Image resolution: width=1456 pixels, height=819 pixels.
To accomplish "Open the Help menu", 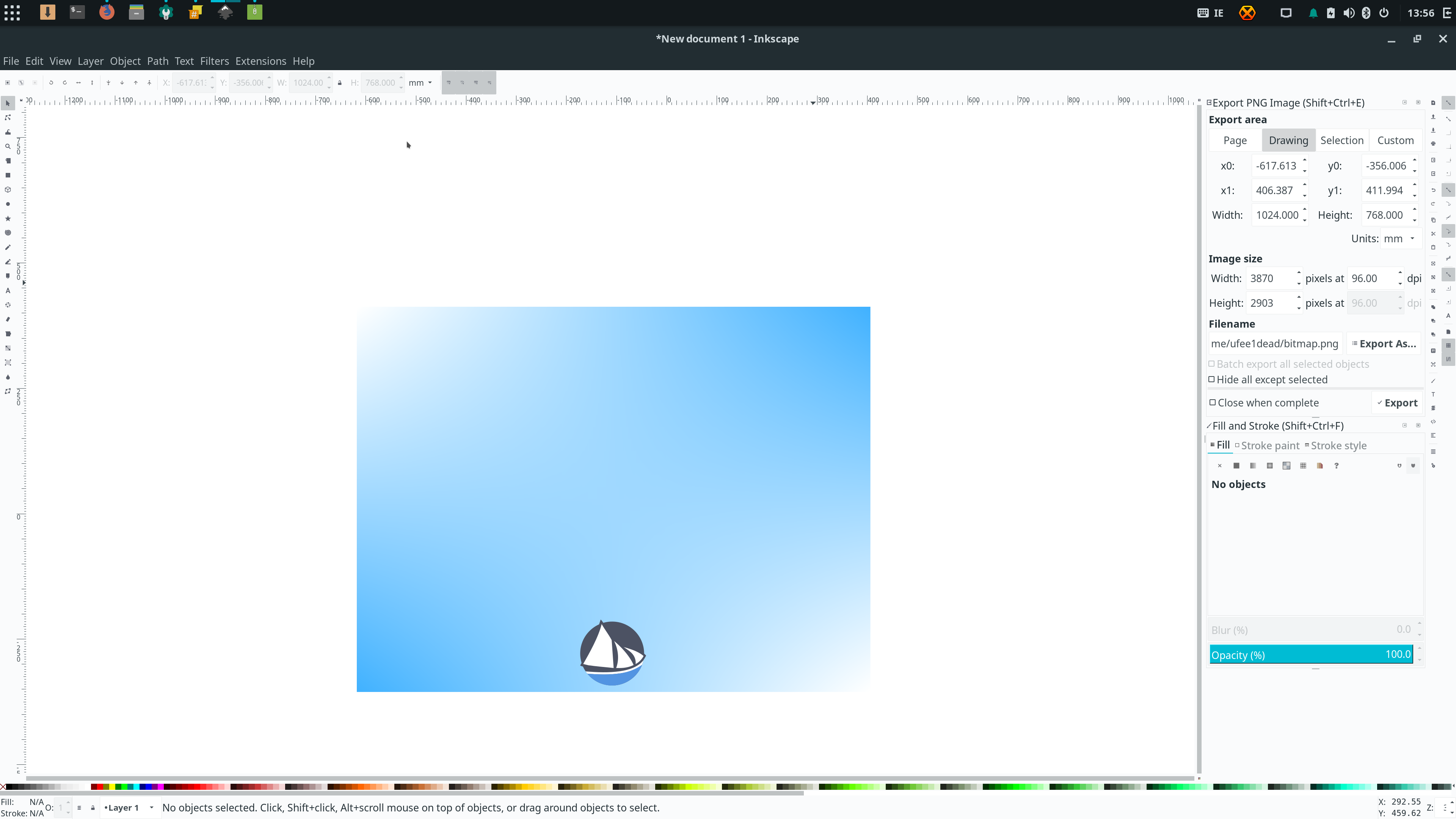I will (x=303, y=61).
